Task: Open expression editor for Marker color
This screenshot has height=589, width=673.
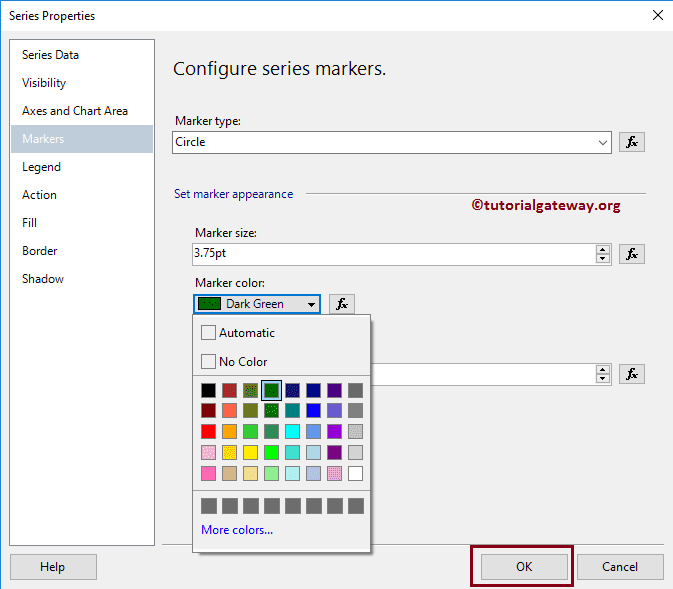Action: (342, 304)
